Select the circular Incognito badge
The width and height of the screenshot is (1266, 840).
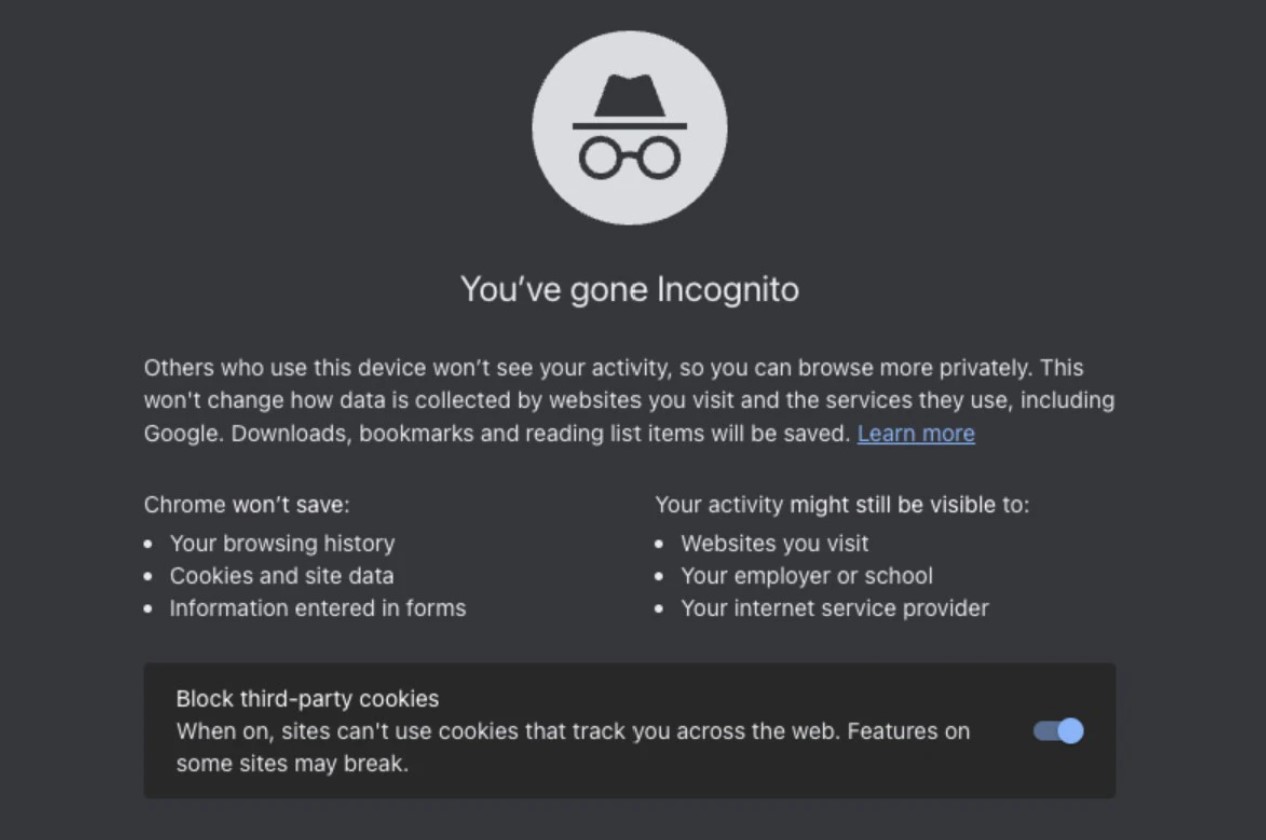629,127
